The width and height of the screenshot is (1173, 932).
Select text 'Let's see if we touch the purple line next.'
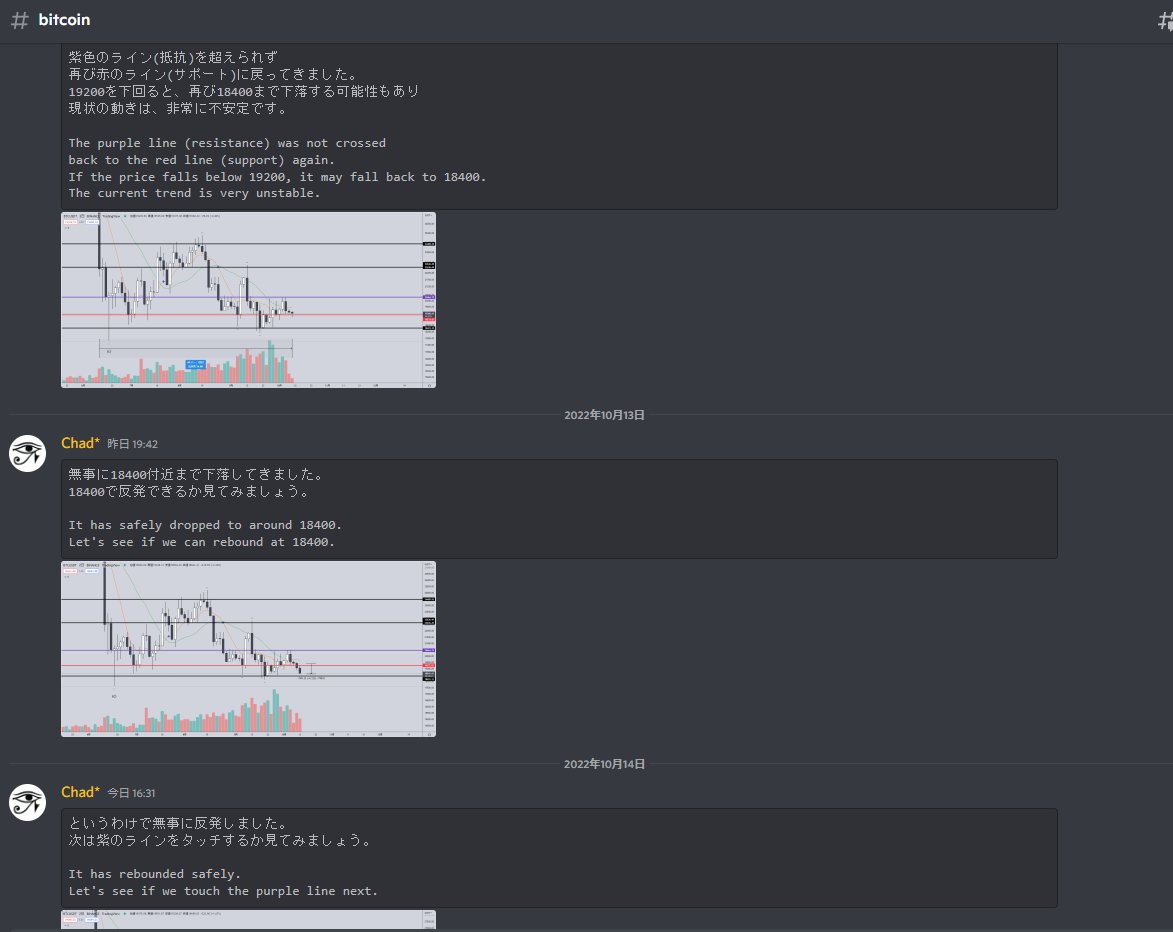pyautogui.click(x=224, y=892)
